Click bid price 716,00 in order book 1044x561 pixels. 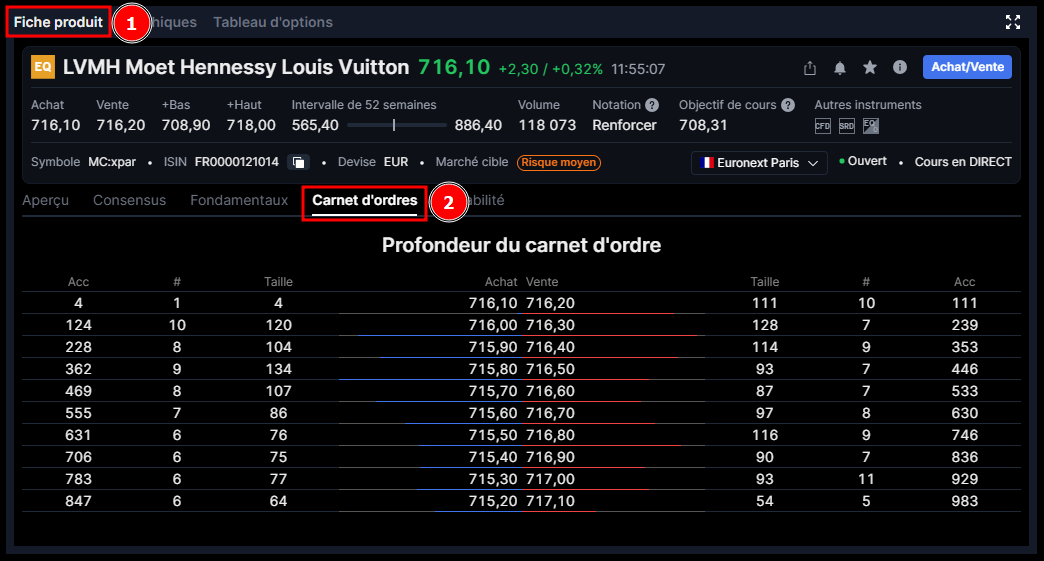coord(493,325)
